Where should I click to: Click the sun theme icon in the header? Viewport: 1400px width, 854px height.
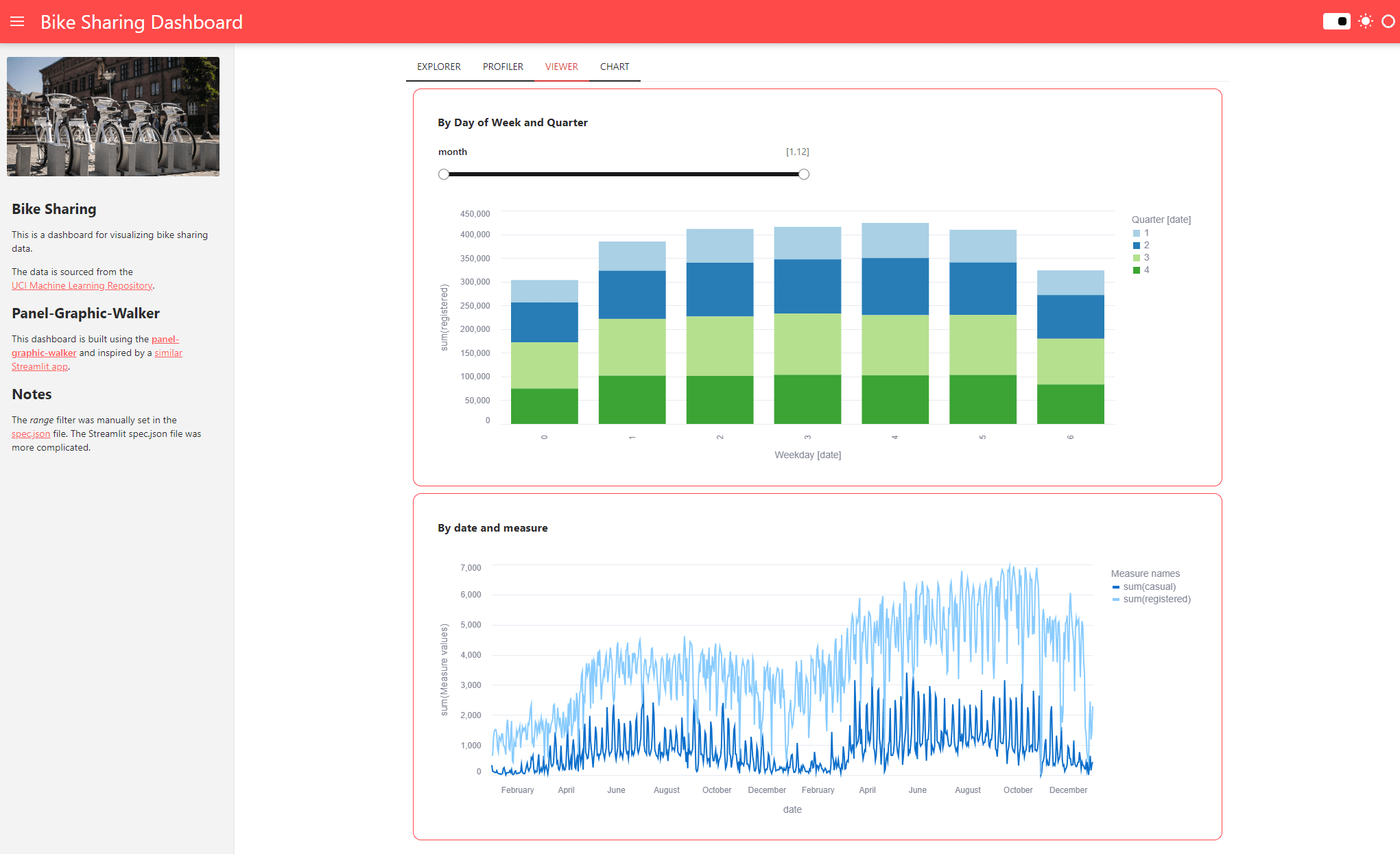tap(1366, 21)
